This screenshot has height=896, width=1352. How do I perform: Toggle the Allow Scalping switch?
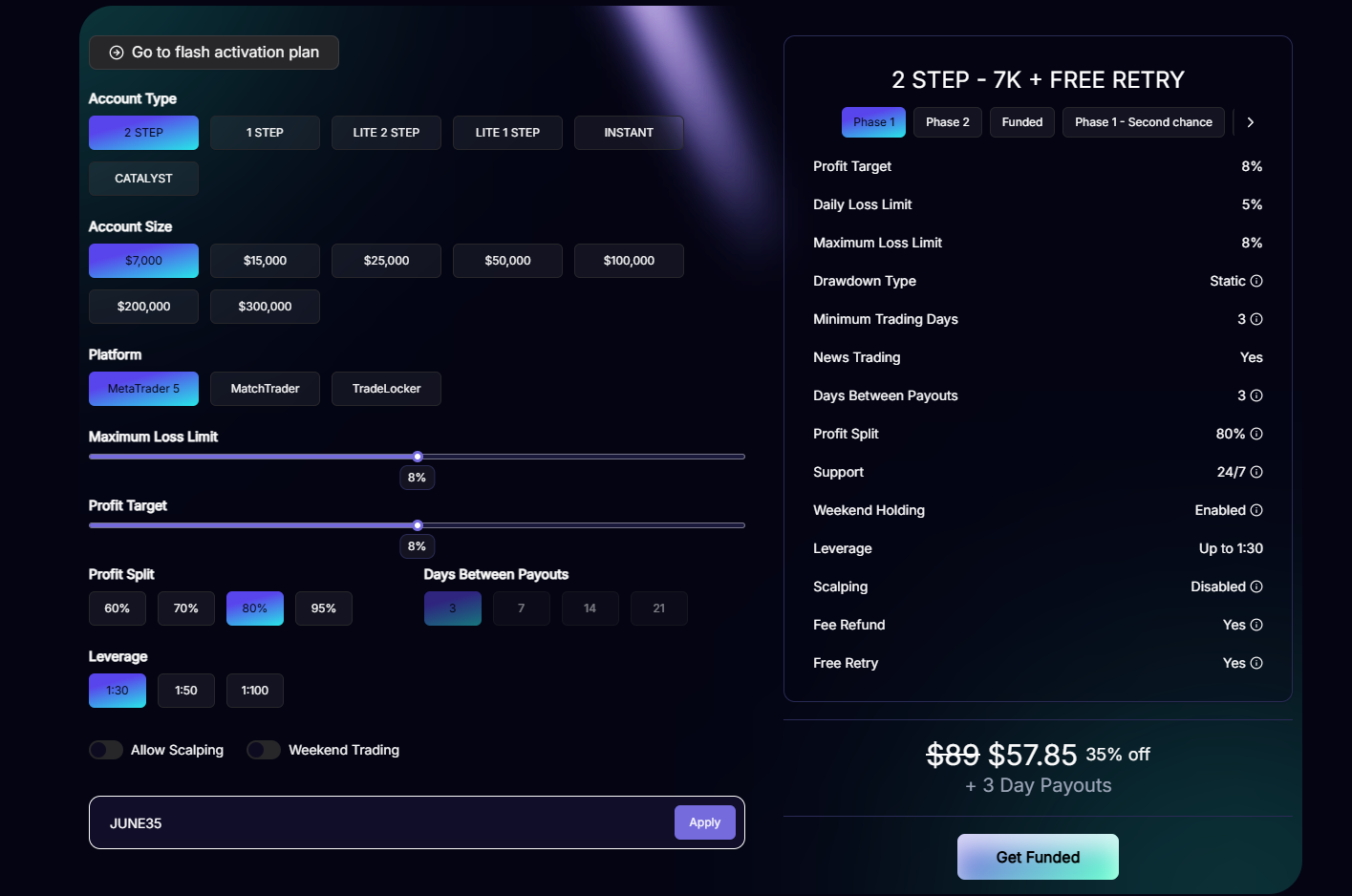click(106, 750)
